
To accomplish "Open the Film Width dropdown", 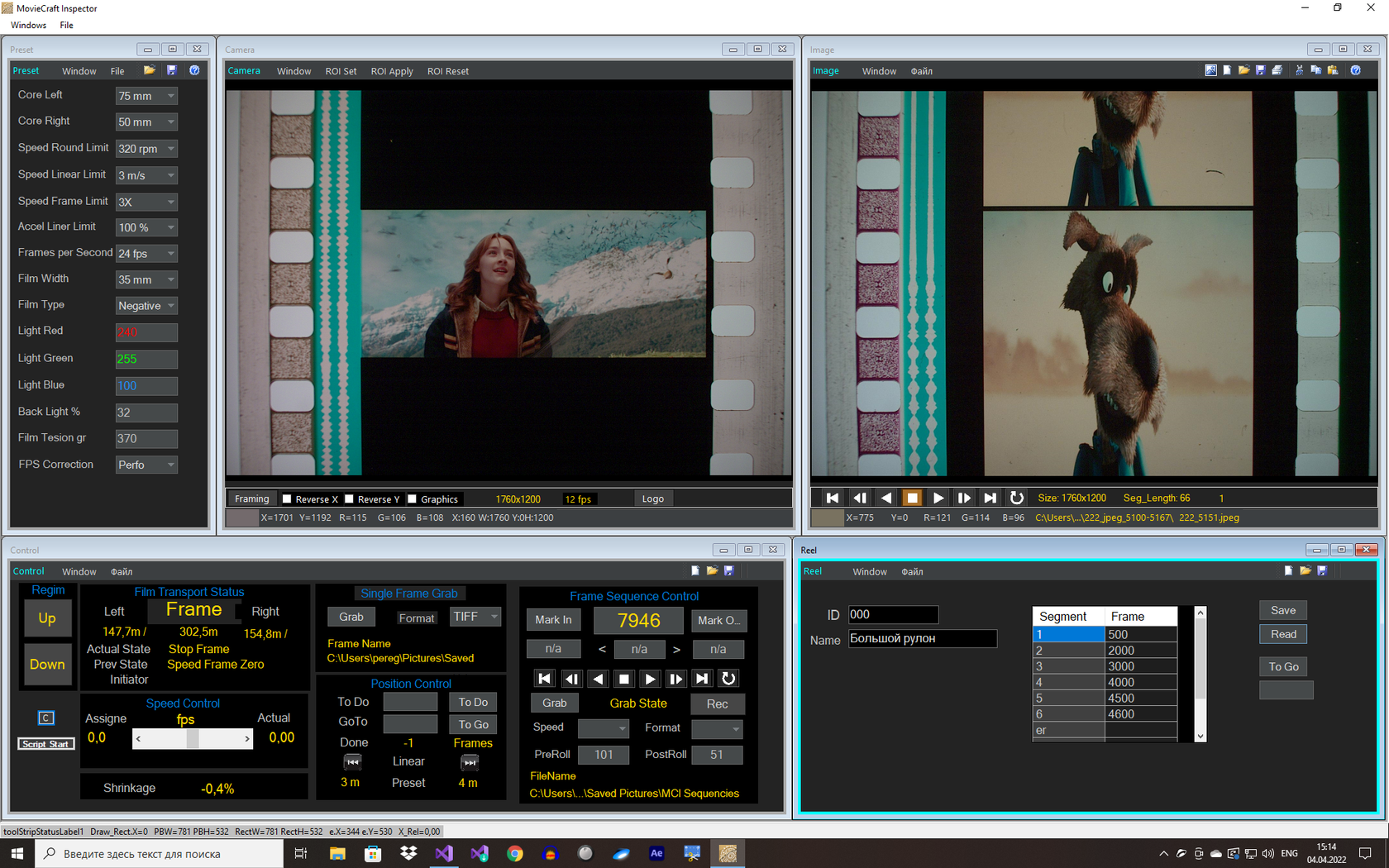I will (x=146, y=280).
